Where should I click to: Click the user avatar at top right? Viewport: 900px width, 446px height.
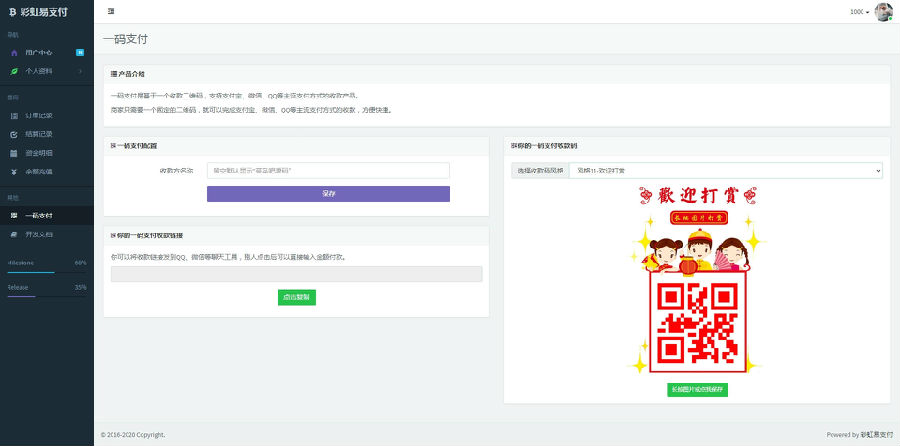click(883, 11)
